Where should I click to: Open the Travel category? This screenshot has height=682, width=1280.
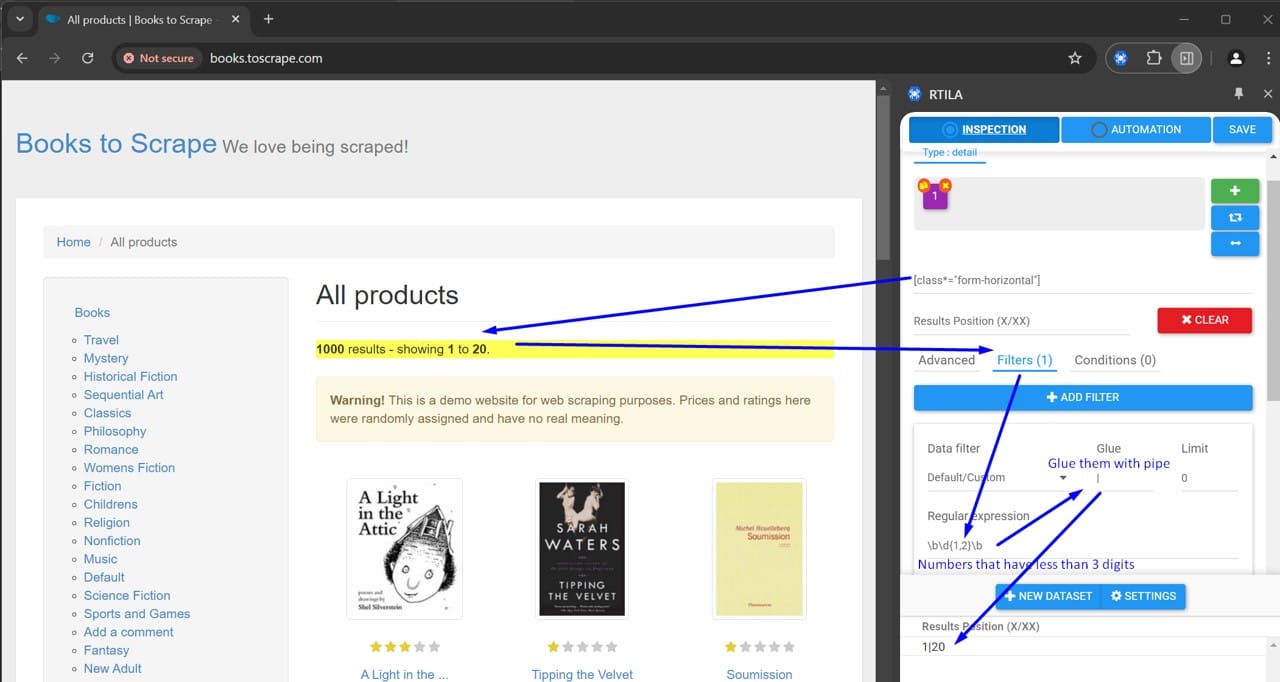[x=101, y=340]
